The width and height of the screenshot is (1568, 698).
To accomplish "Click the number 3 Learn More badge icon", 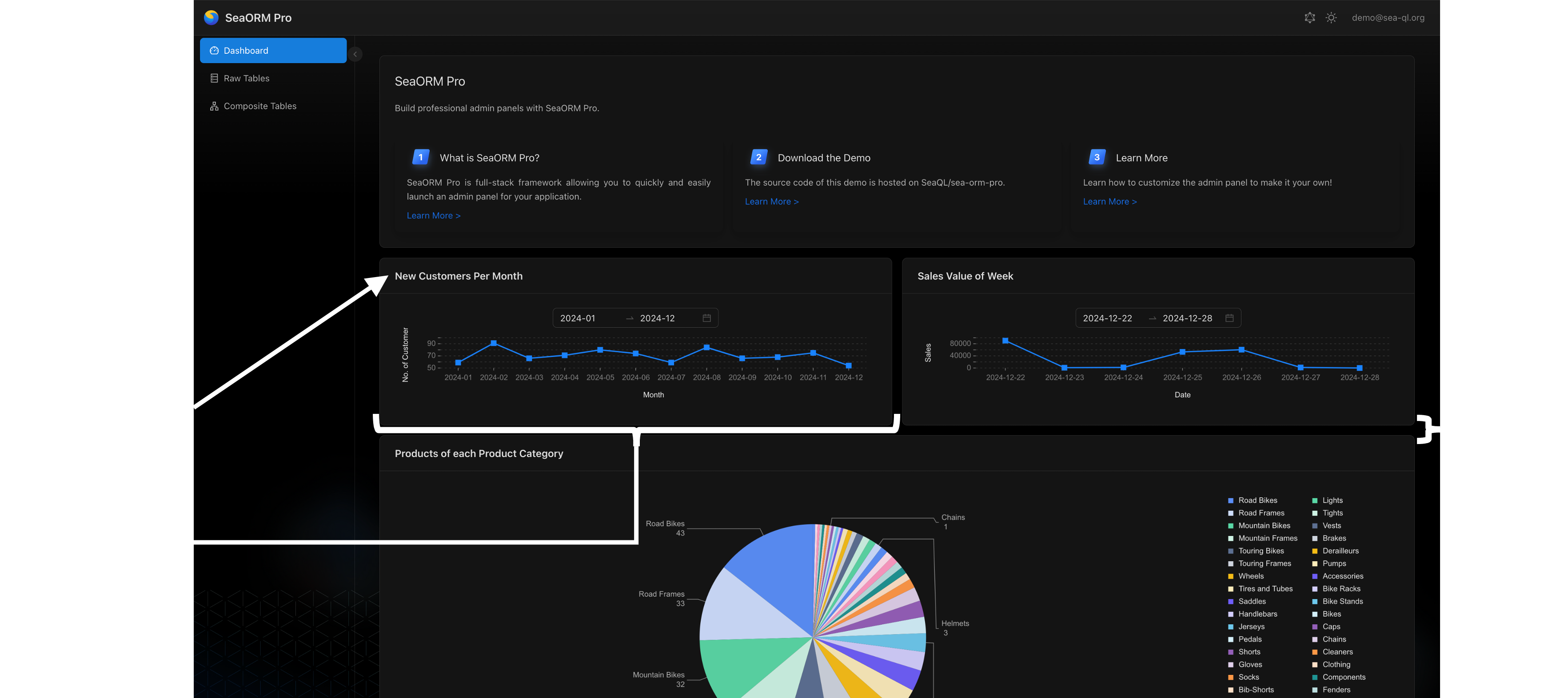I will point(1097,157).
